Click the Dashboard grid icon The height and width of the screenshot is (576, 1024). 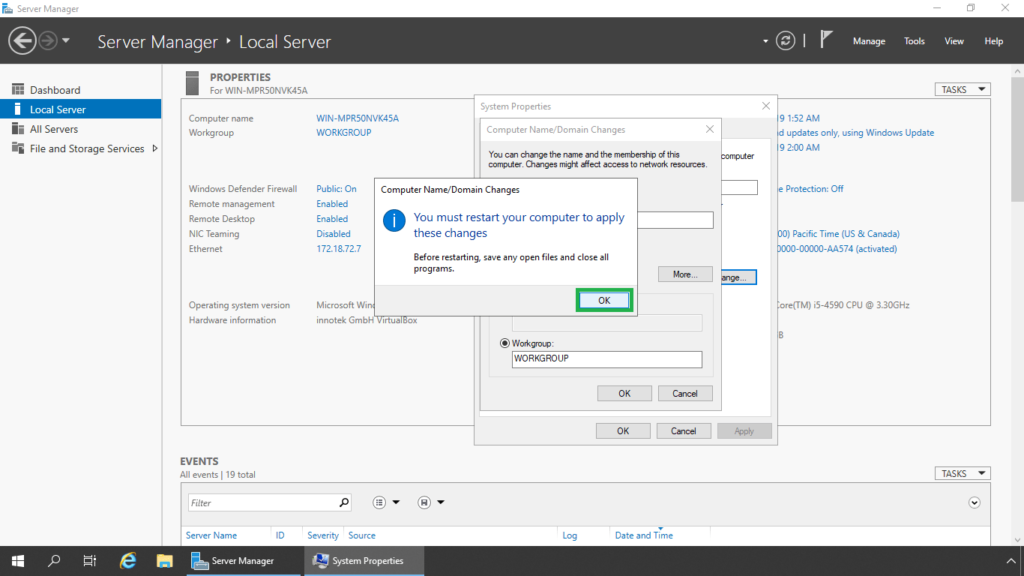[18, 89]
